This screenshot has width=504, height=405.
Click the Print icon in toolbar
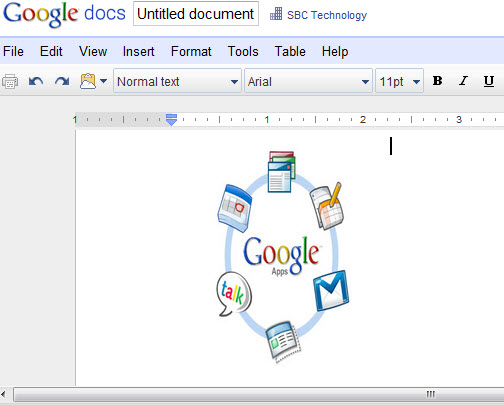click(x=10, y=82)
